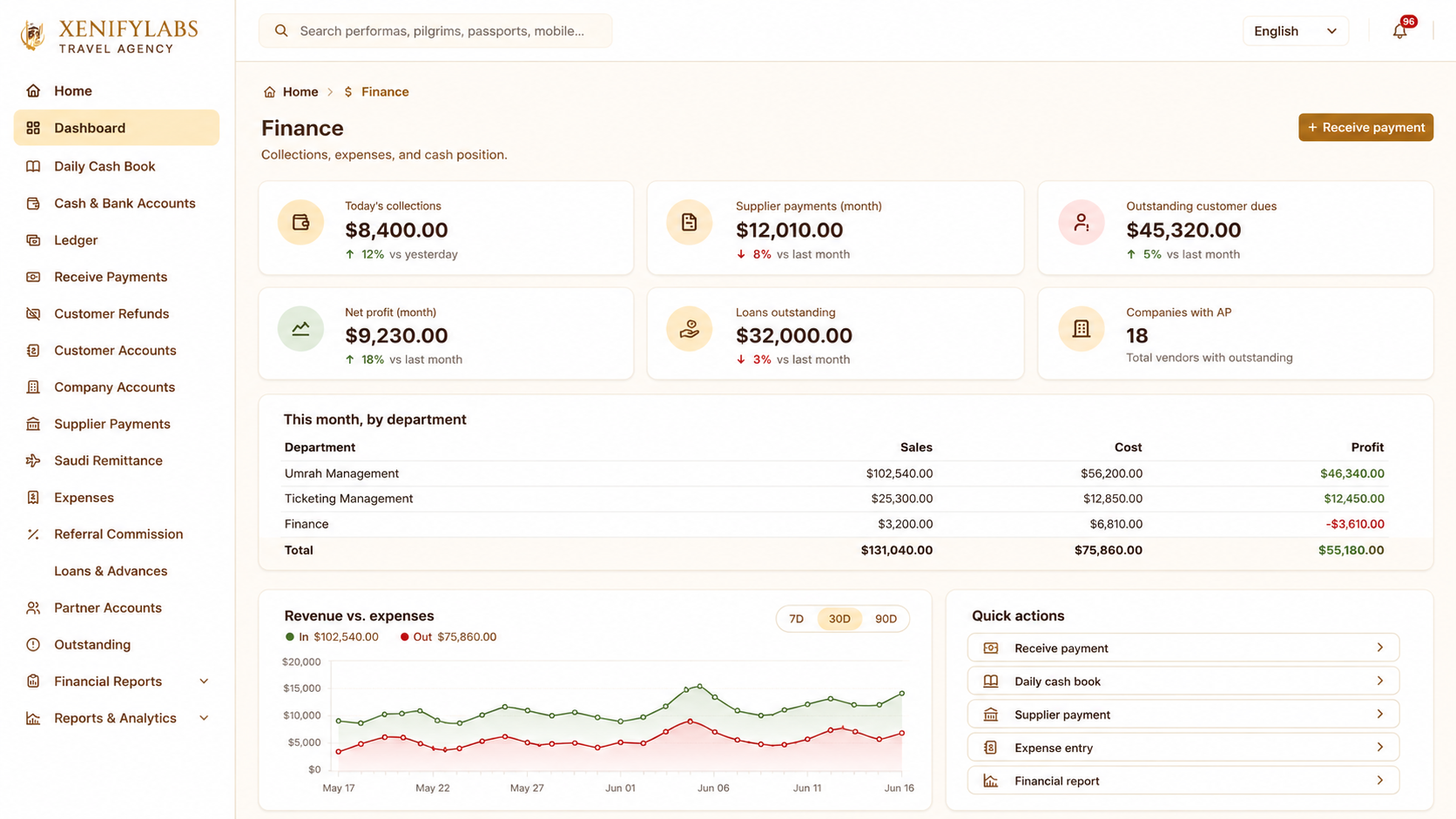Click the Outstanding alert icon
The image size is (1456, 819).
point(33,645)
